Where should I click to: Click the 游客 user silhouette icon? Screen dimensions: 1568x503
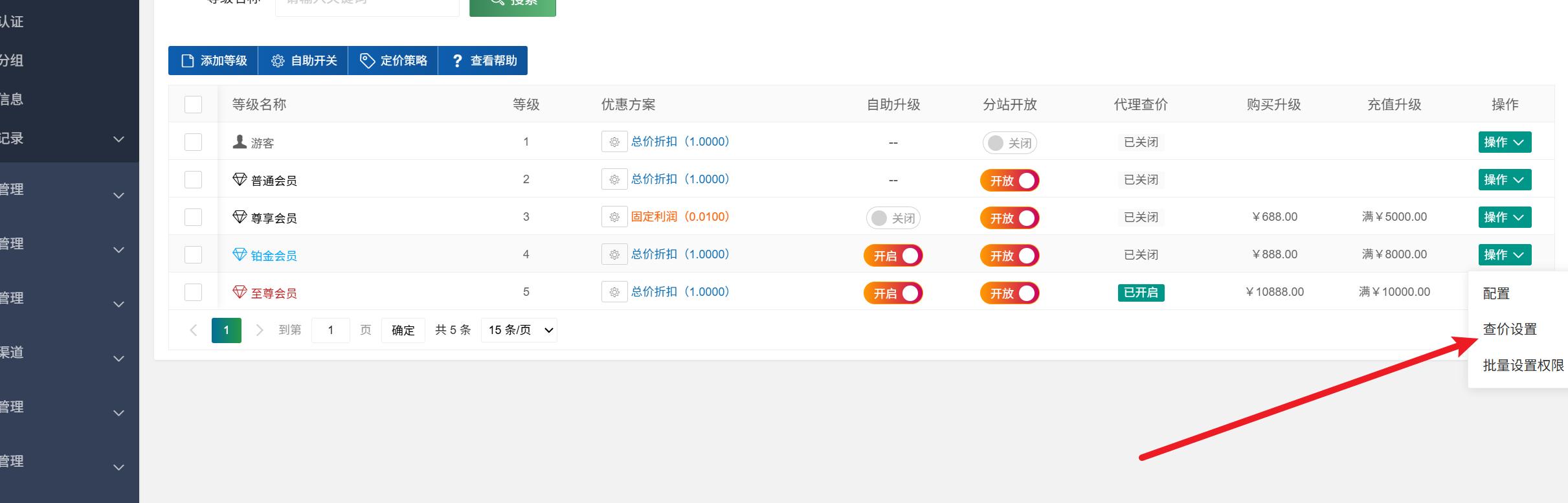(240, 142)
